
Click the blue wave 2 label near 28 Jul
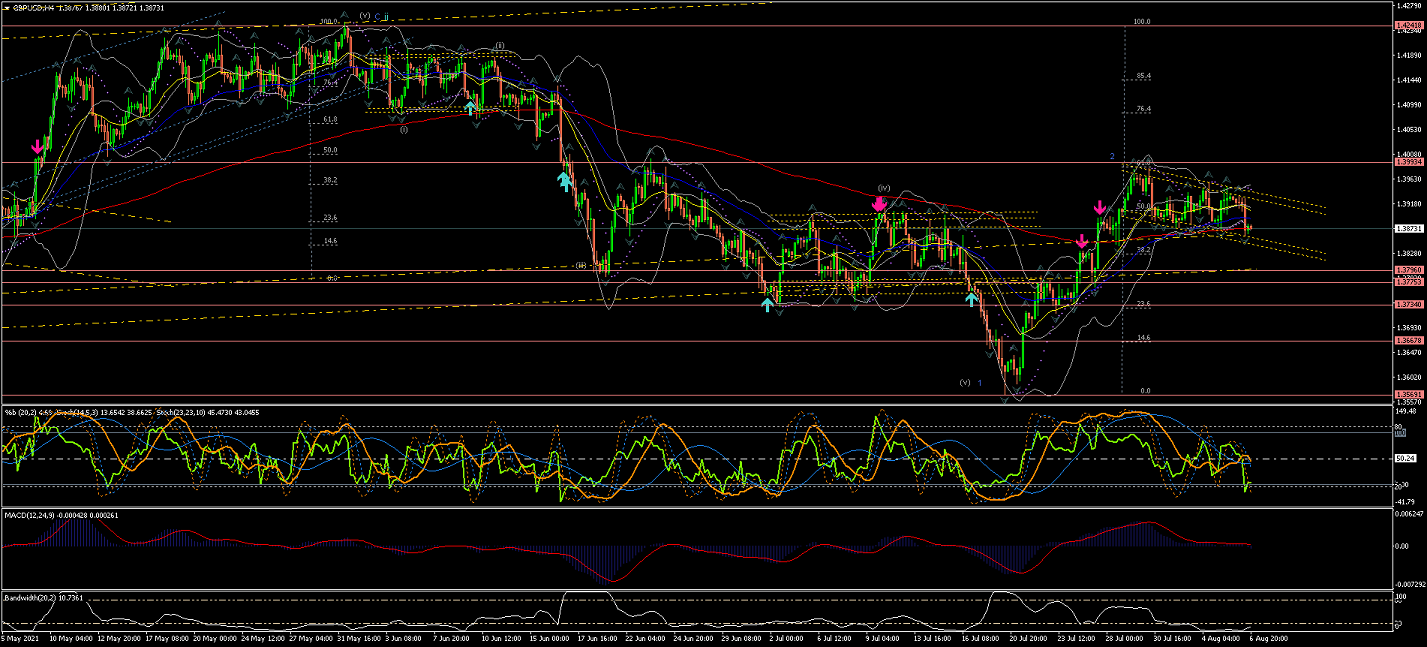click(1112, 156)
